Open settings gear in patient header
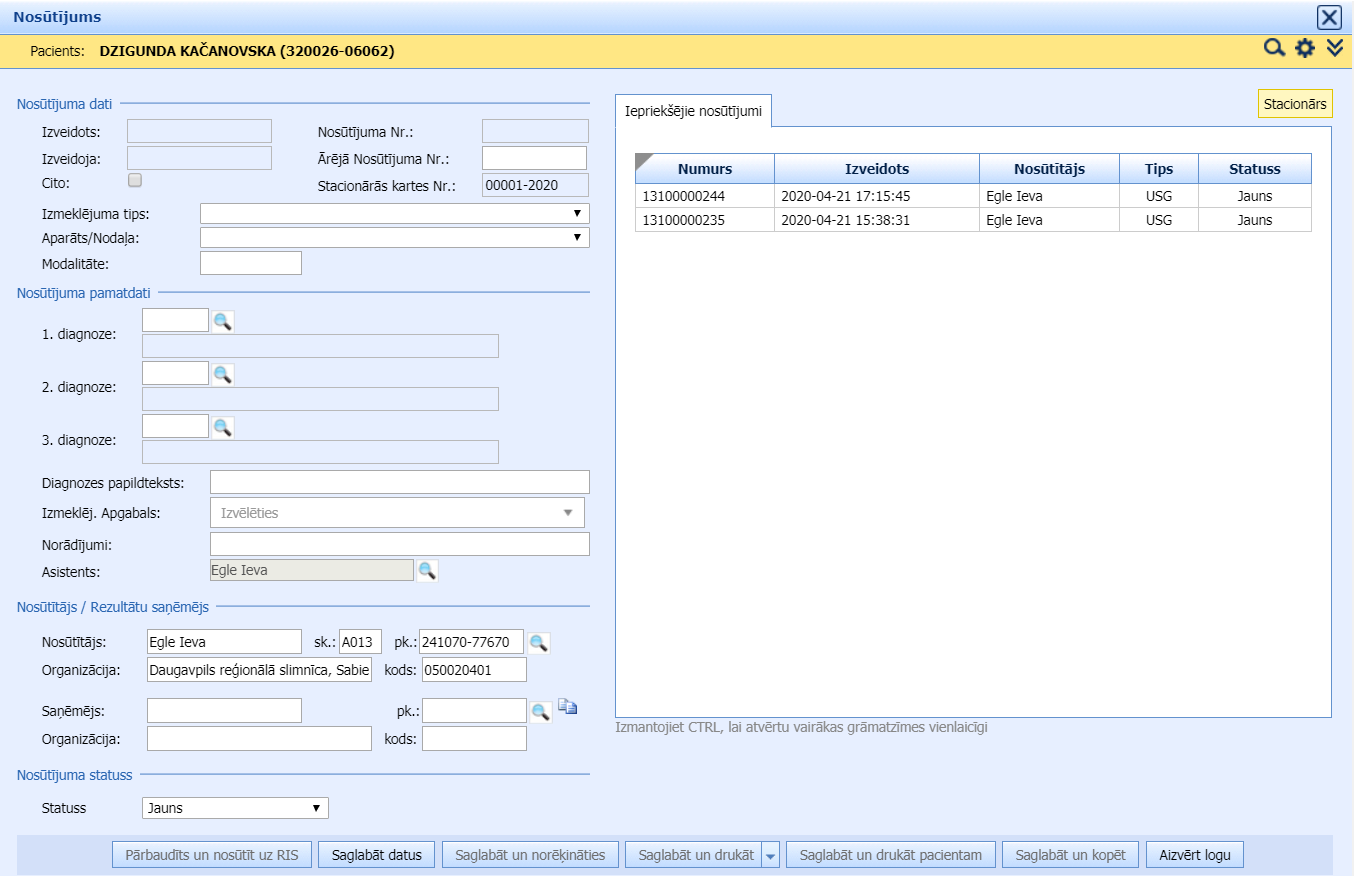This screenshot has width=1354, height=877. tap(1304, 48)
